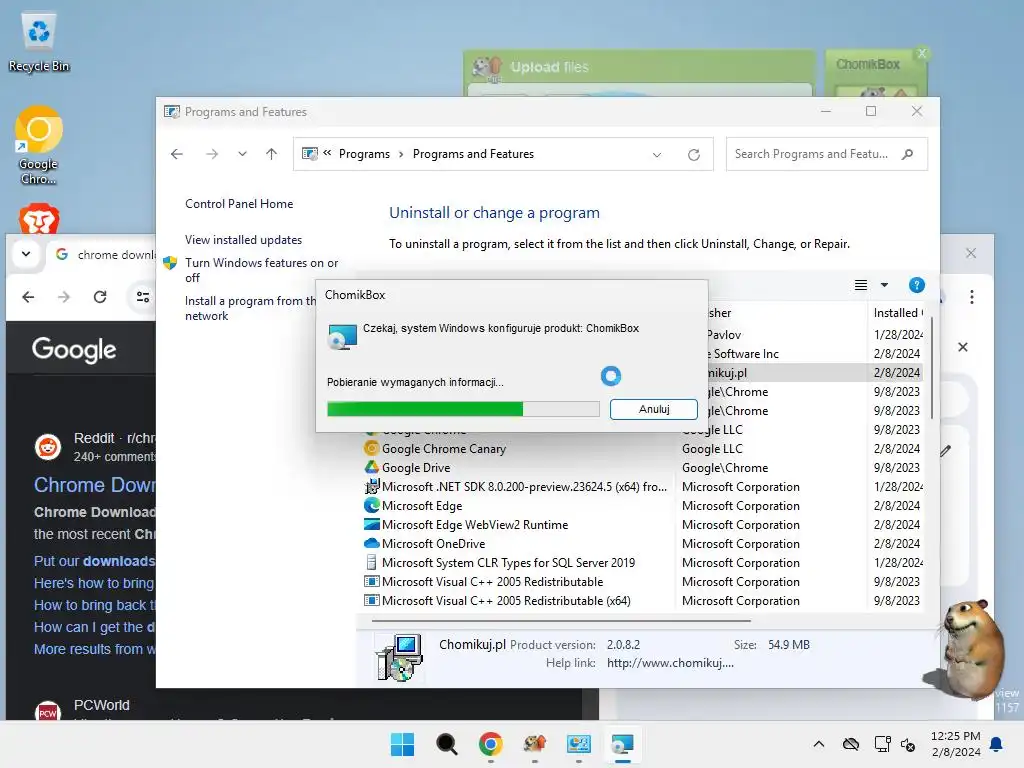Click the Chrome tab search dropdown chevron
This screenshot has height=768, width=1024.
(26, 254)
